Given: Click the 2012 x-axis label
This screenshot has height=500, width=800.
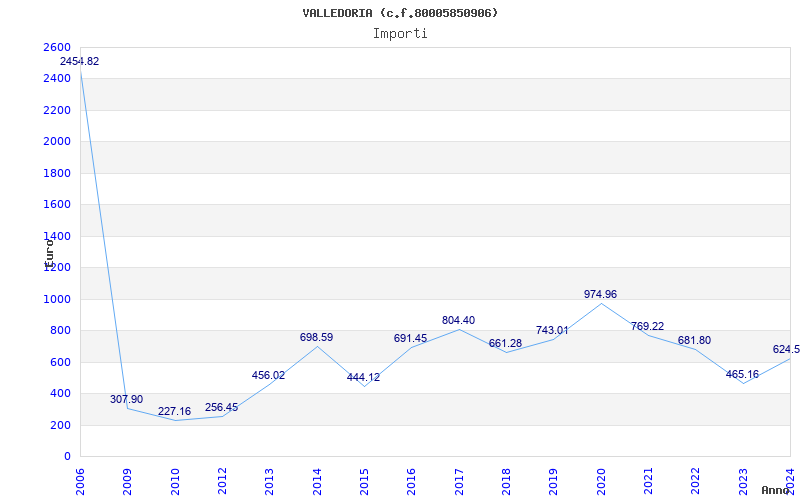Looking at the screenshot, I should point(222,482).
